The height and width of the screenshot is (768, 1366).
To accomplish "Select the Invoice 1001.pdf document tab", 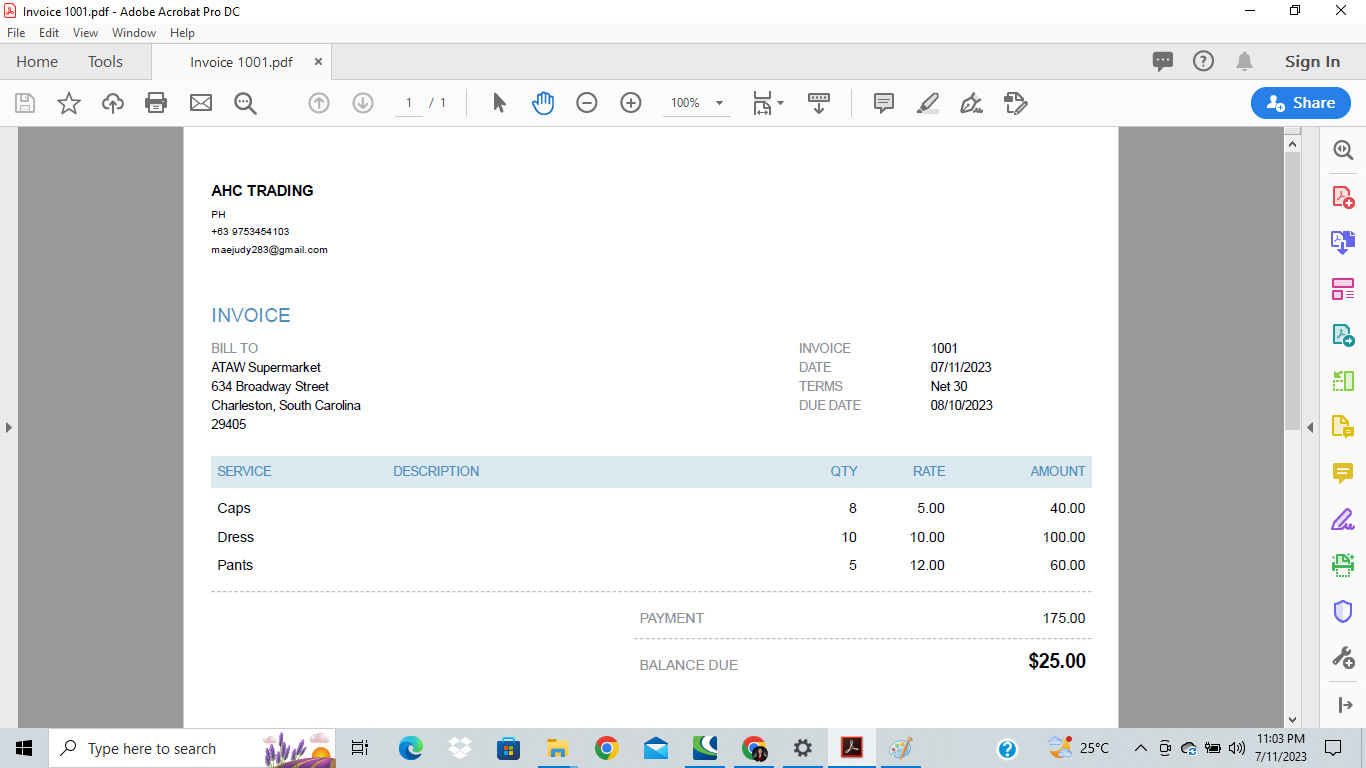I will click(x=241, y=62).
